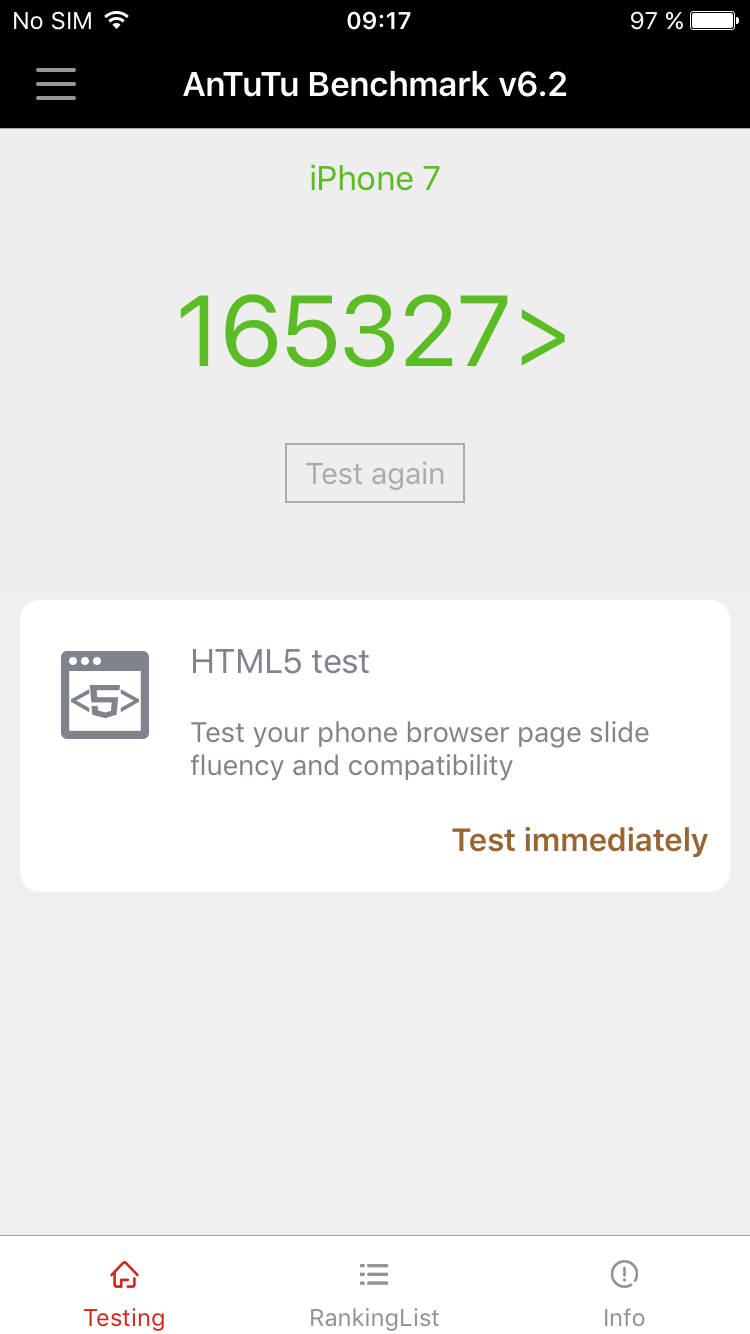Tap the battery indicator icon
The image size is (750, 1334).
714,20
